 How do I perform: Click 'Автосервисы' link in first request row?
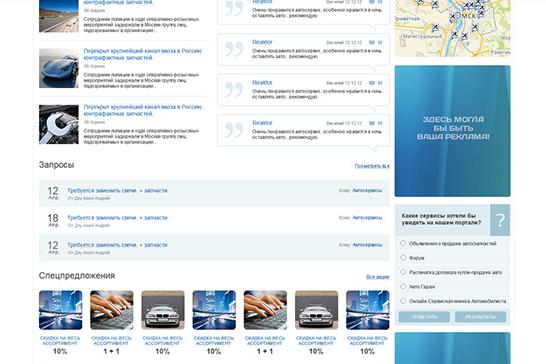367,190
